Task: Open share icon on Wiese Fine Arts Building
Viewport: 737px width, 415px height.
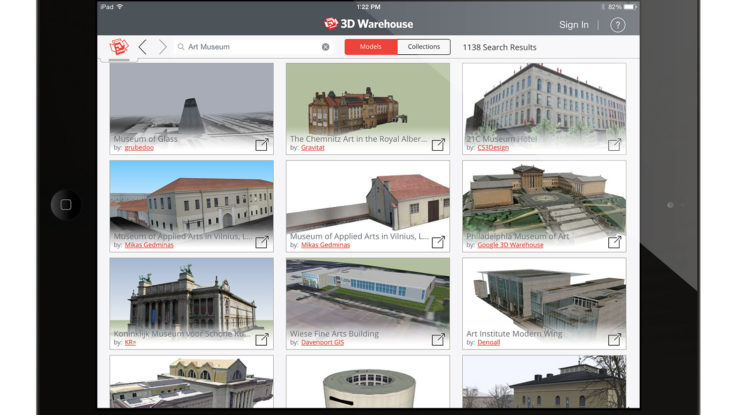Action: point(438,339)
